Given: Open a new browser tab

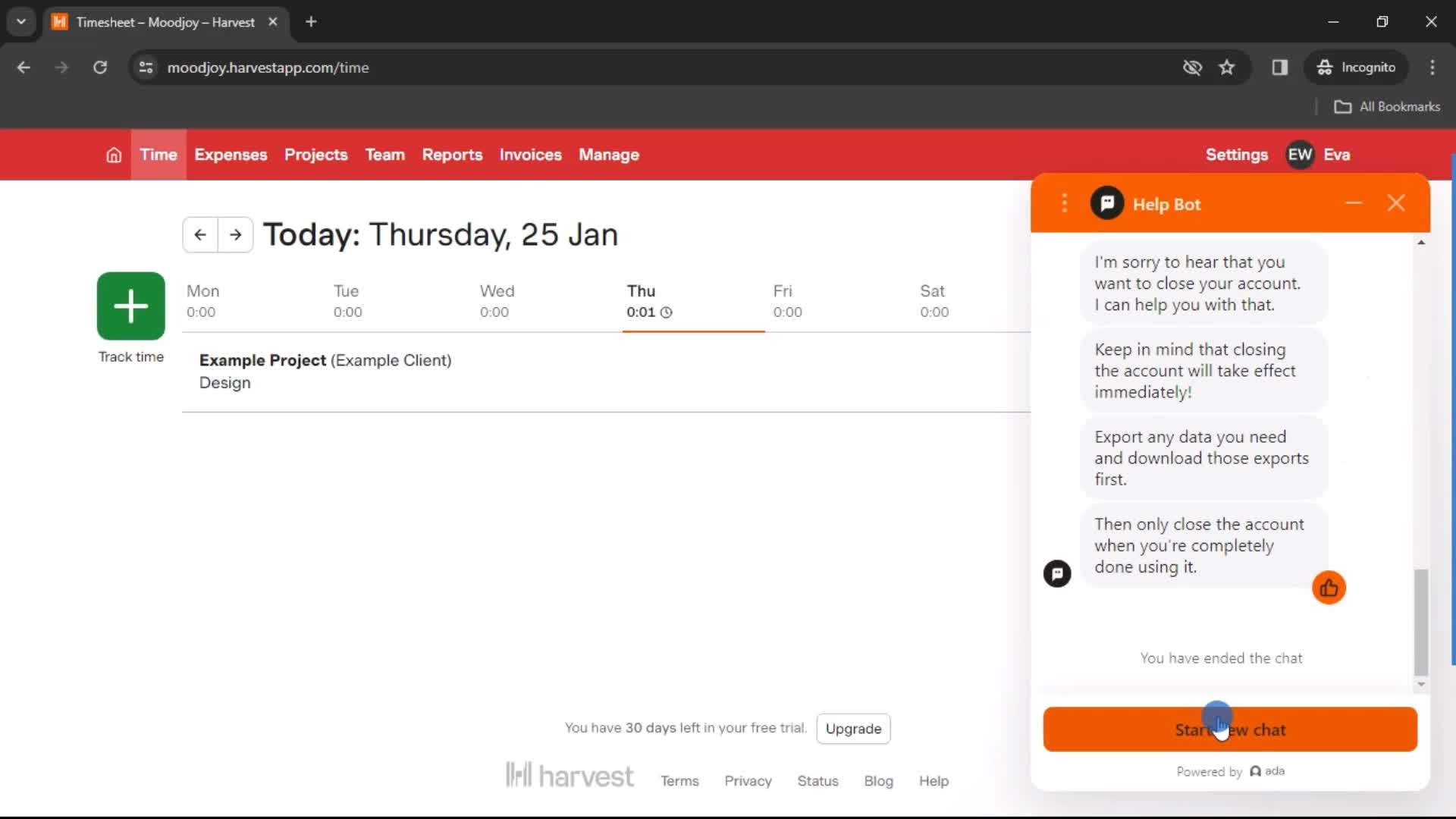Looking at the screenshot, I should 311,22.
